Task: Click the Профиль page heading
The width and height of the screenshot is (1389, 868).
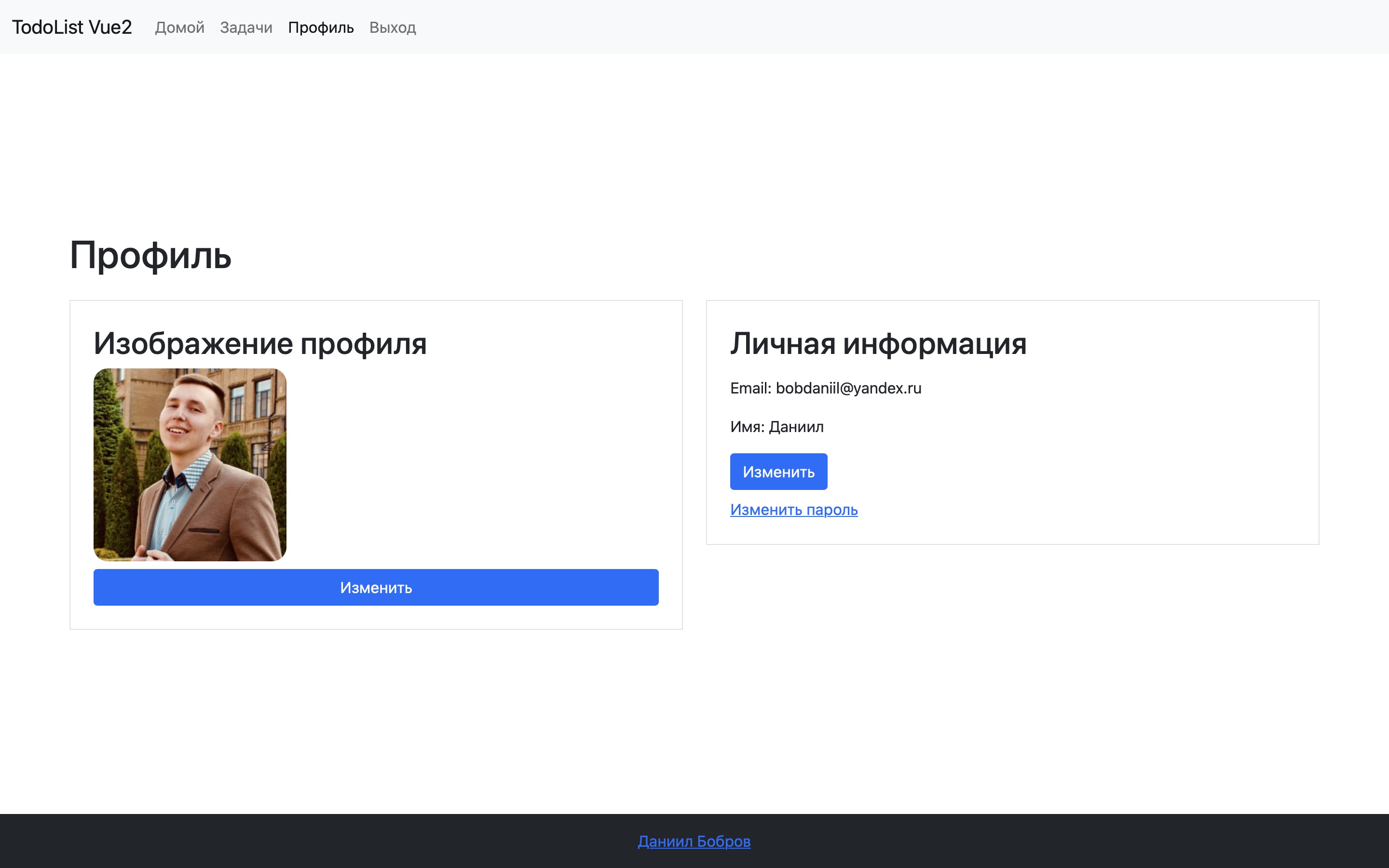Action: [x=150, y=256]
